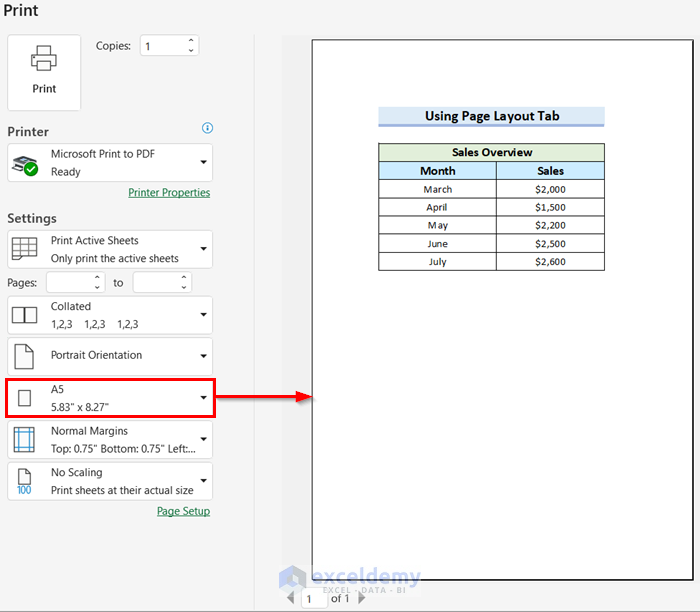Open the Portrait Orientation dropdown
Viewport: 700px width, 612px height.
pyautogui.click(x=110, y=356)
